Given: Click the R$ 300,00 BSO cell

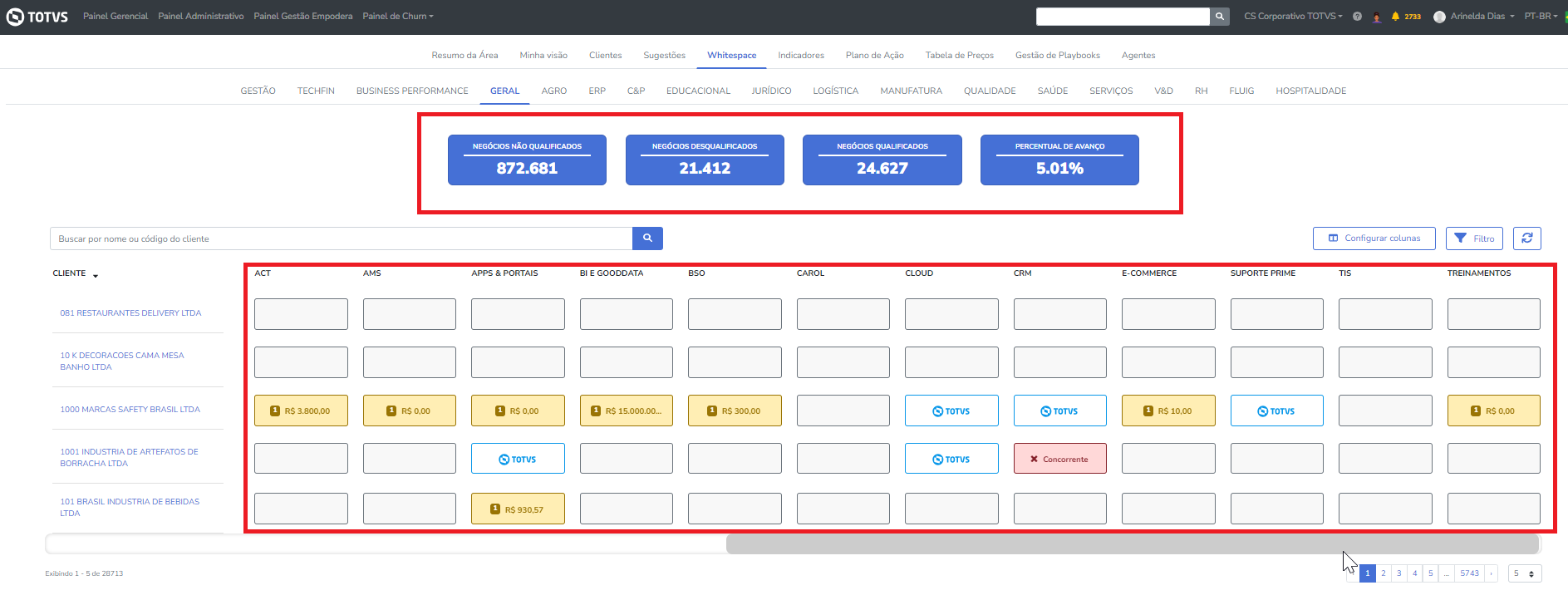Looking at the screenshot, I should coord(735,411).
